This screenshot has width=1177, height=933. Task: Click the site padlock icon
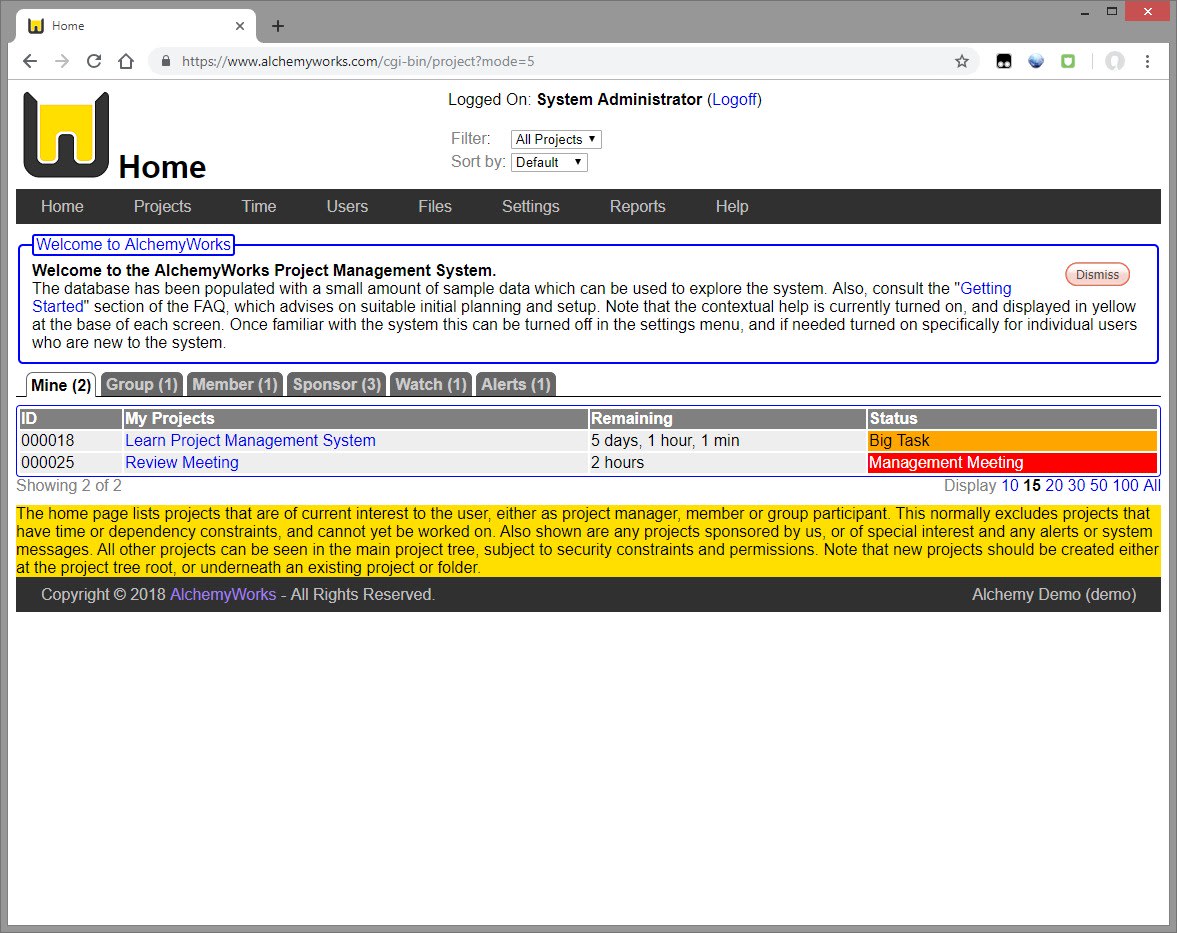click(166, 62)
